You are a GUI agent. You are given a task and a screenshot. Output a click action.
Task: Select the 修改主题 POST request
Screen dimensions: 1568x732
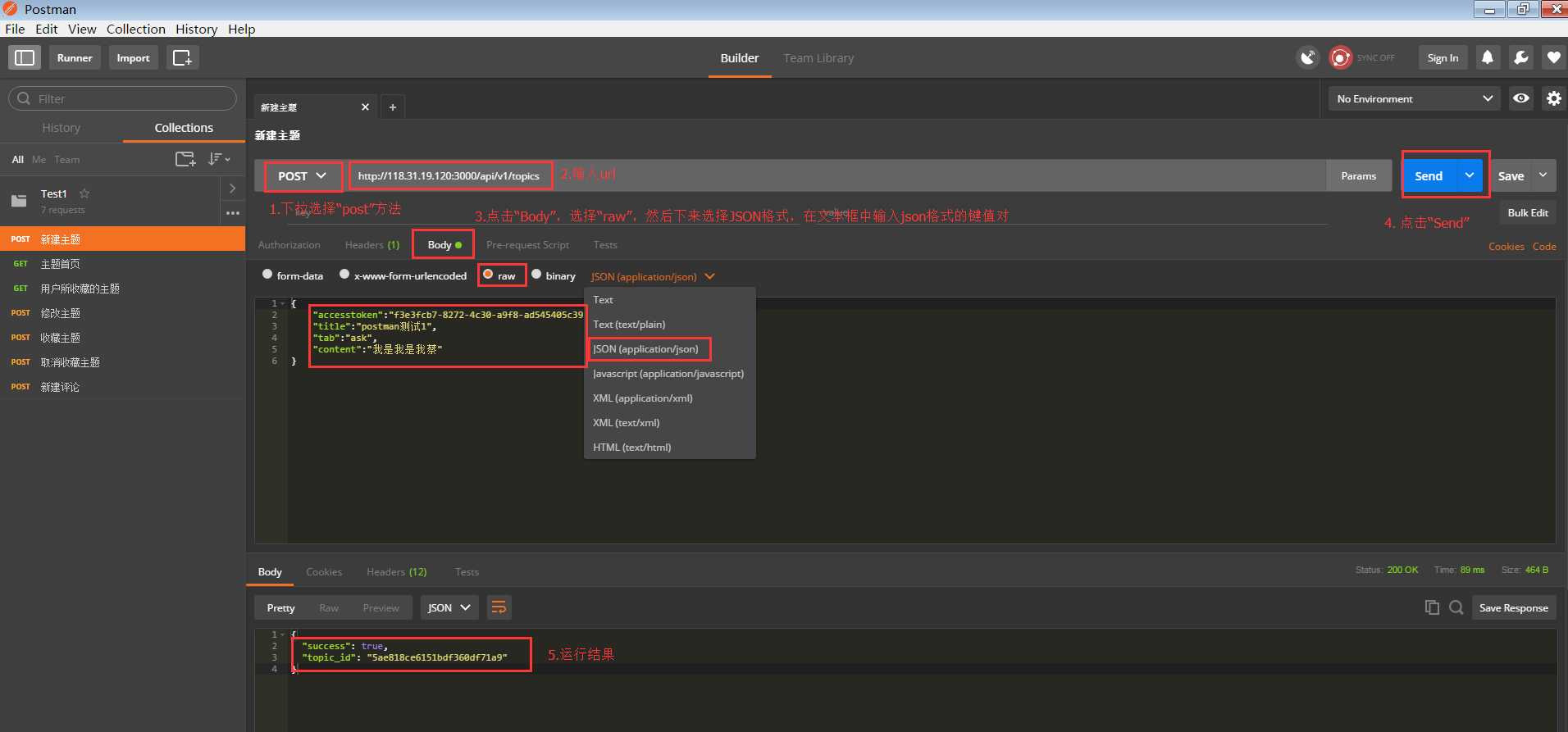click(x=123, y=313)
